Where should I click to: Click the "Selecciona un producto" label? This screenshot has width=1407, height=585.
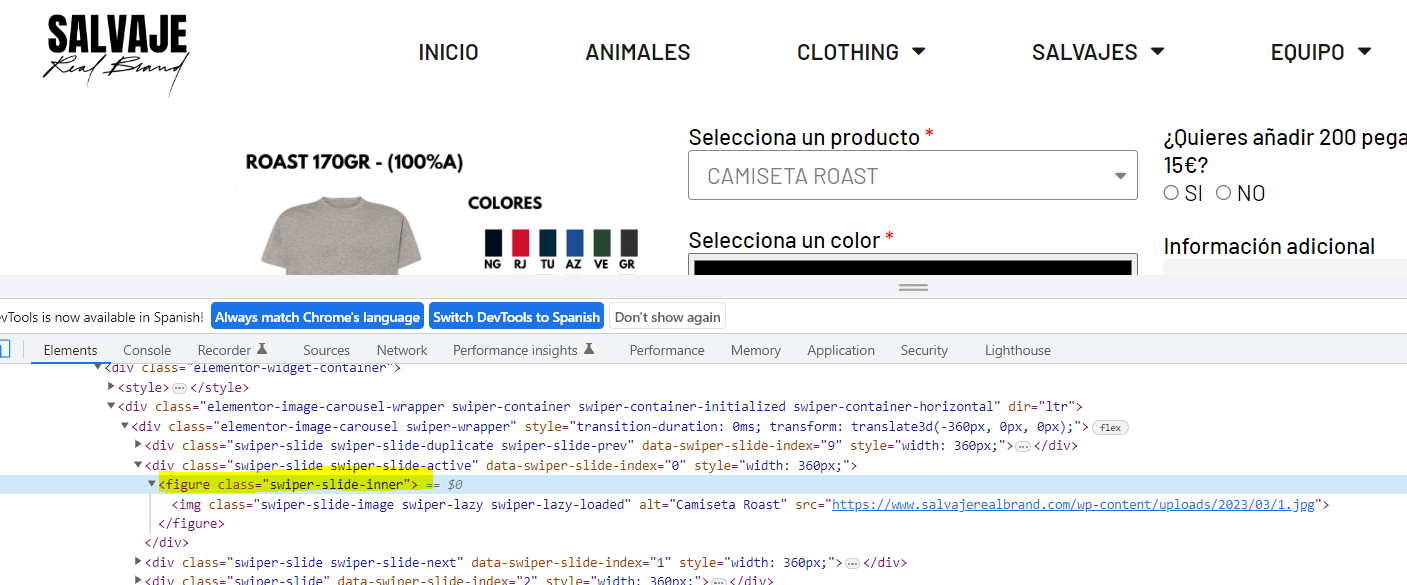[804, 137]
